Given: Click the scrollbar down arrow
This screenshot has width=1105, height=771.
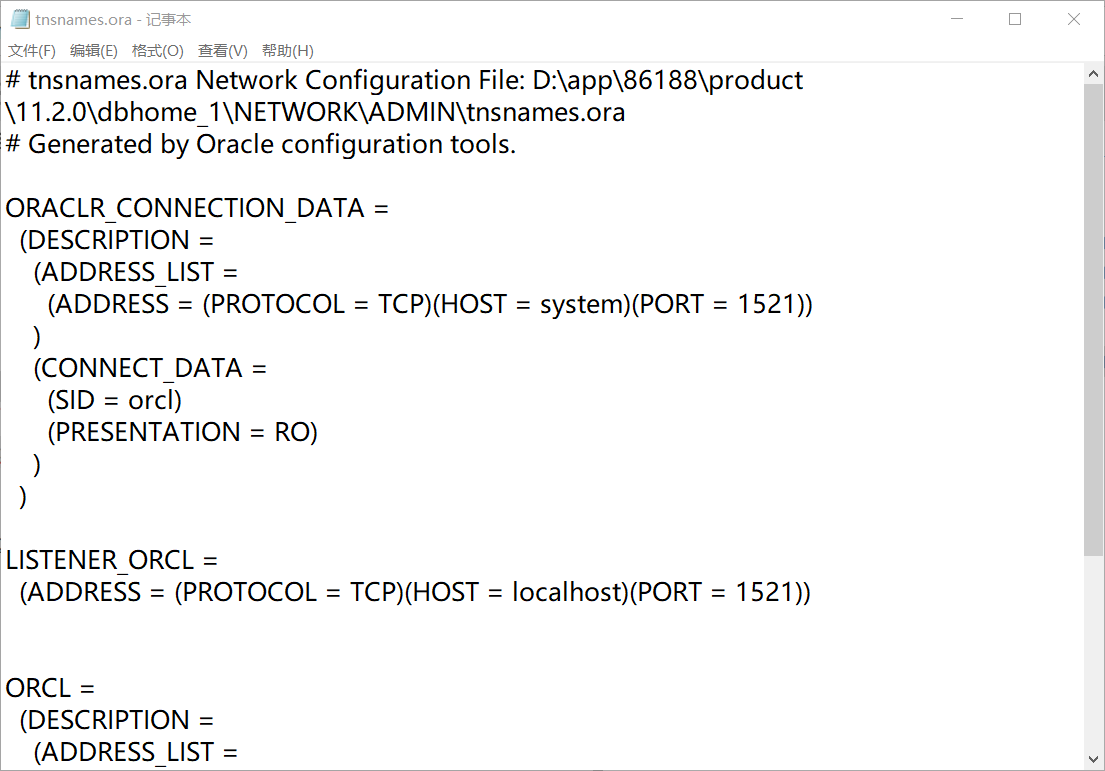Looking at the screenshot, I should click(1094, 757).
